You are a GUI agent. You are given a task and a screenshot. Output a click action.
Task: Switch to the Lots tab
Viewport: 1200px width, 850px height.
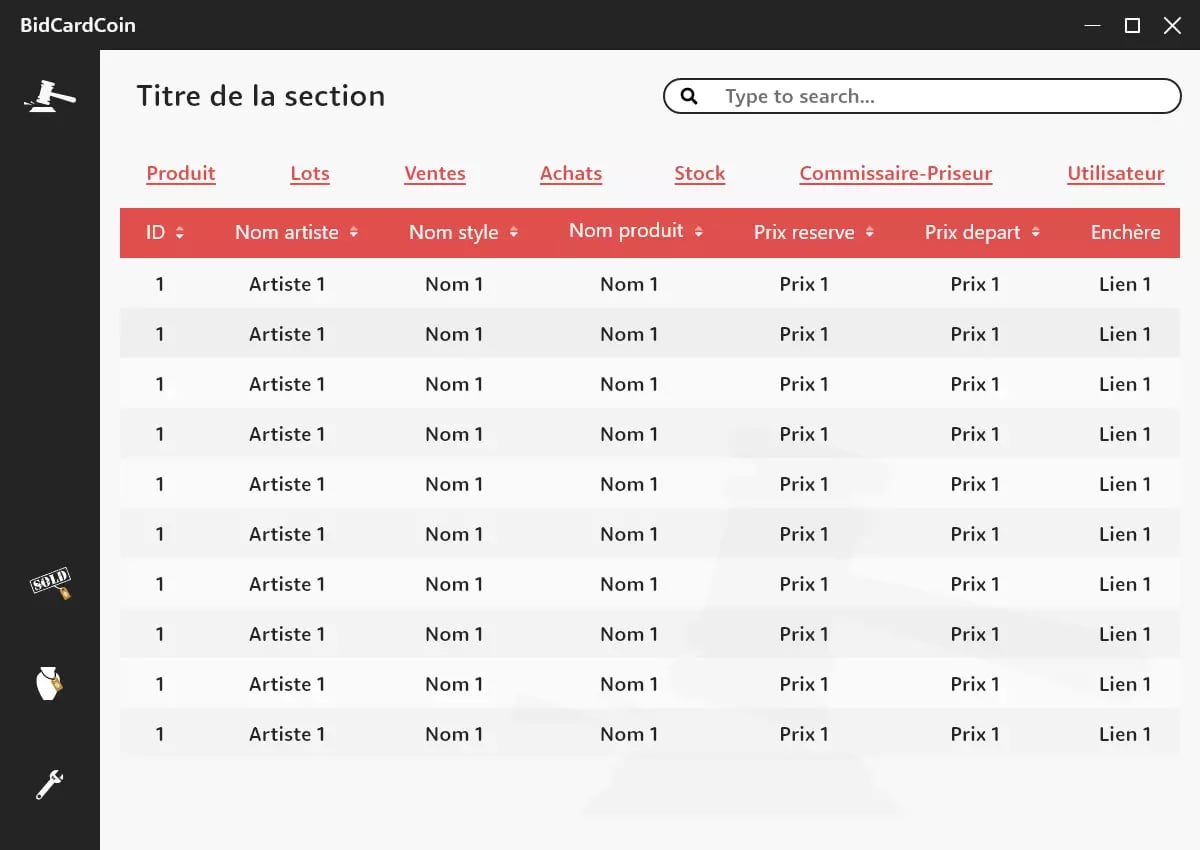coord(310,174)
